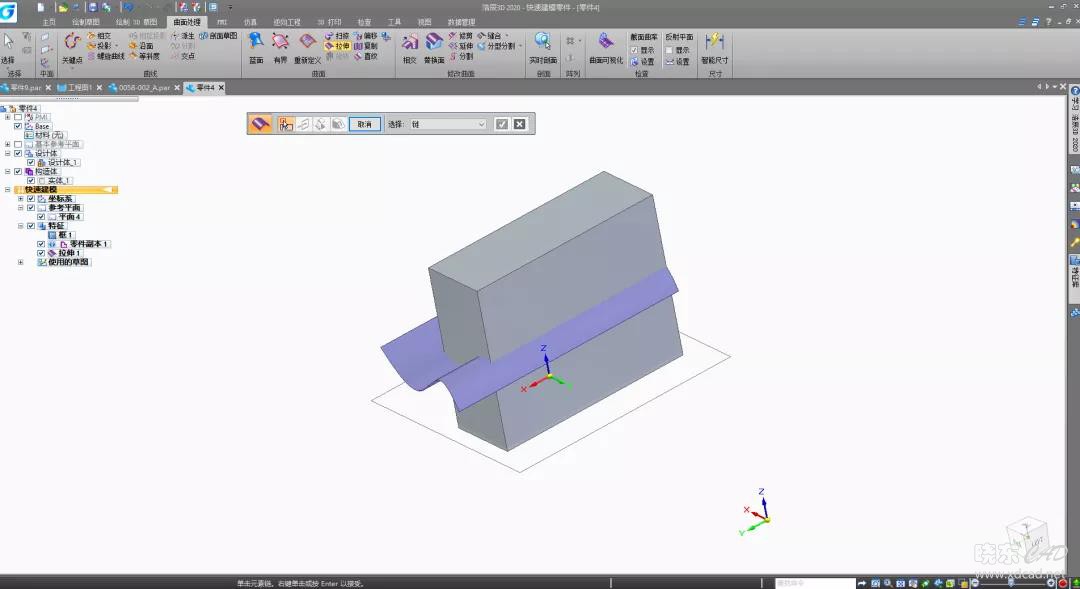Screen dimensions: 1080x589
Task: Expand the 基本参考平面 tree node
Action: [x=8, y=144]
